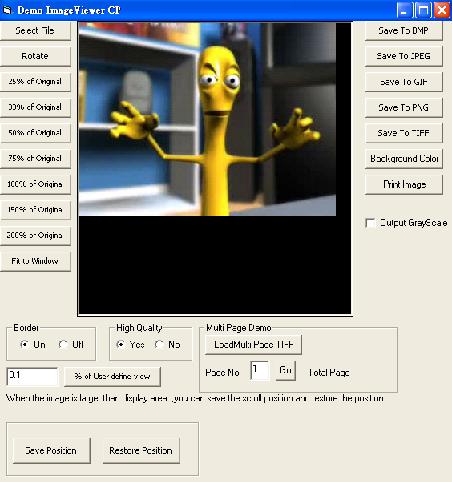Save the image to BMP
This screenshot has height=482, width=452.
403,31
